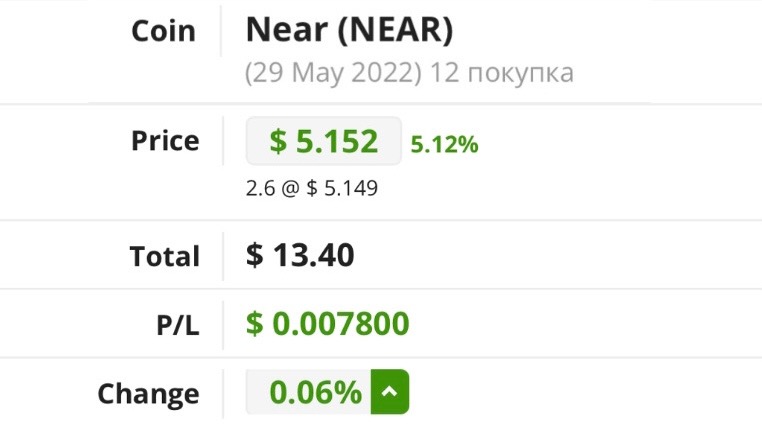Select the $ 5.152 price box
Viewport: 762px width, 424px height.
coord(324,141)
